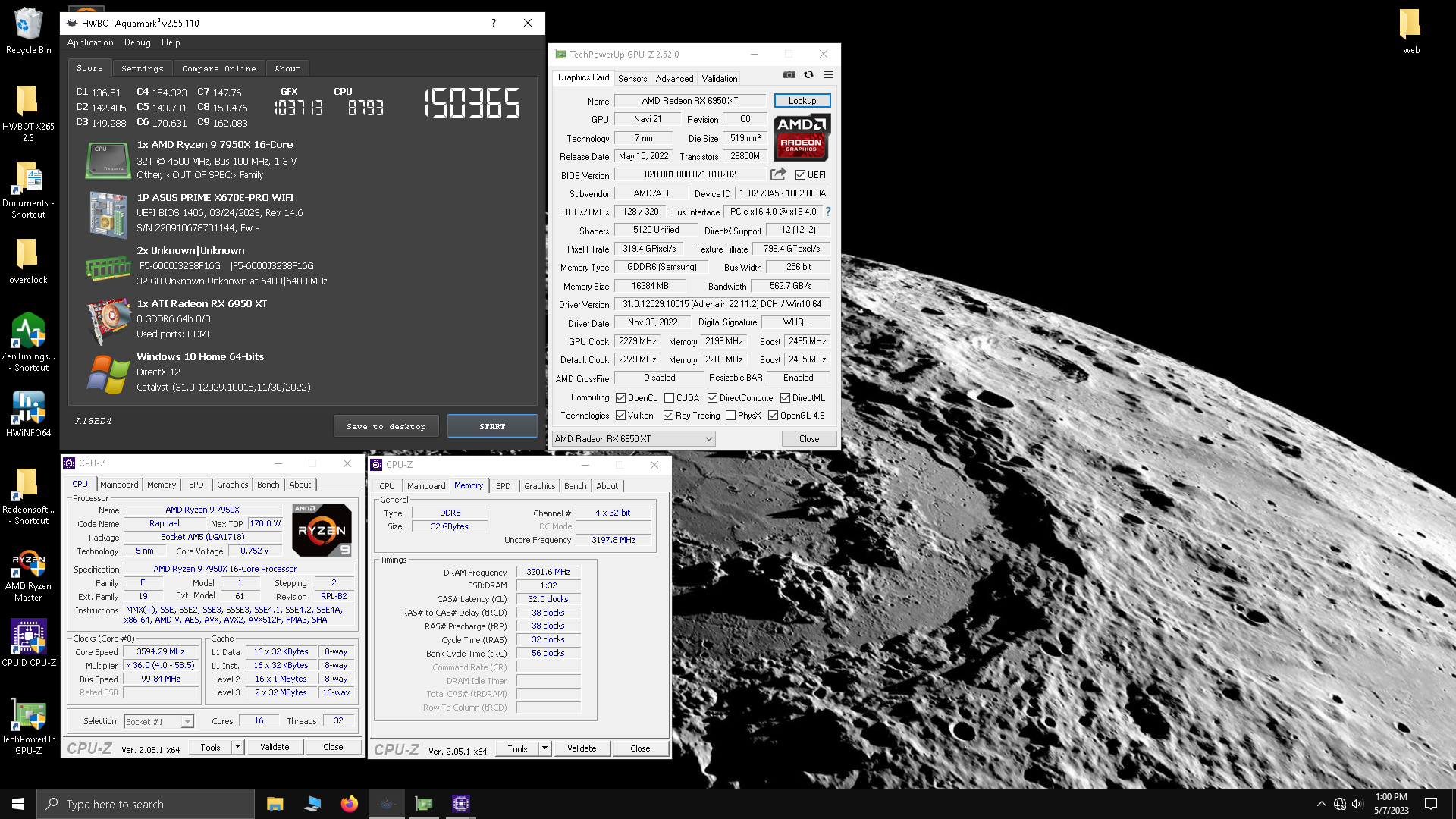1456x819 pixels.
Task: Open Help menu in Aquamark
Action: click(x=171, y=42)
